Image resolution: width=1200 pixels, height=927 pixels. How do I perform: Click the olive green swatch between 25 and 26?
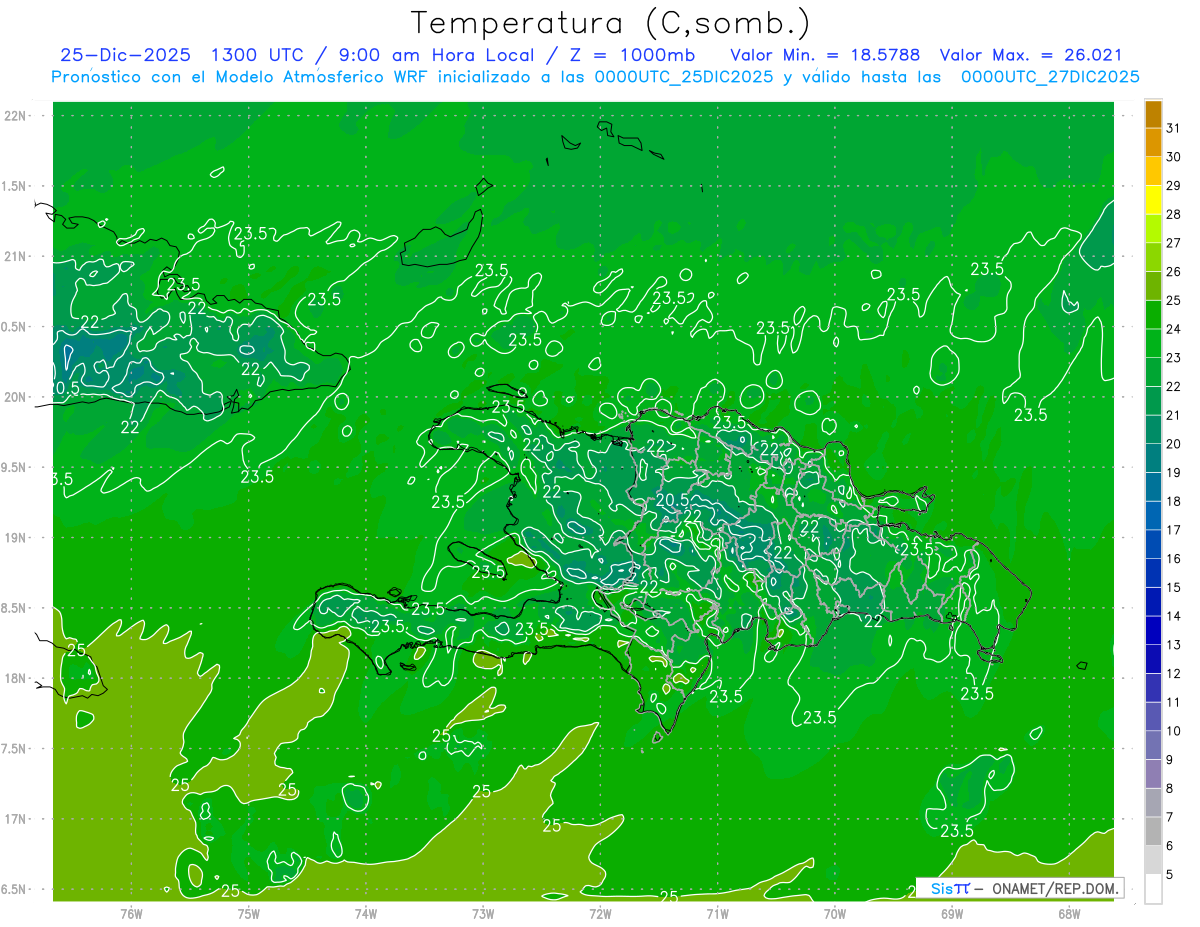click(1153, 287)
